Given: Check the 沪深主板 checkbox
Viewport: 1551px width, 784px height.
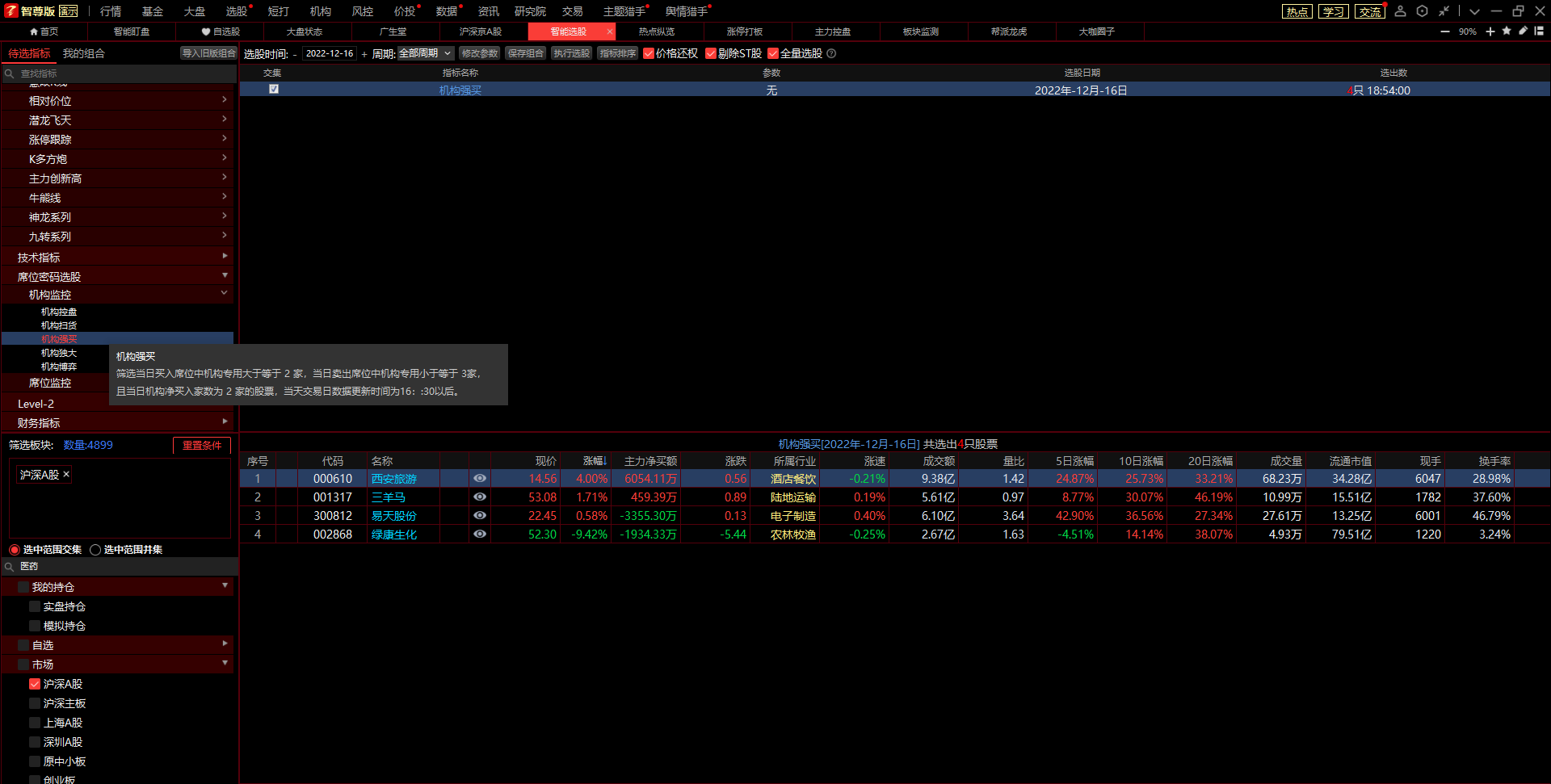Looking at the screenshot, I should click(35, 703).
